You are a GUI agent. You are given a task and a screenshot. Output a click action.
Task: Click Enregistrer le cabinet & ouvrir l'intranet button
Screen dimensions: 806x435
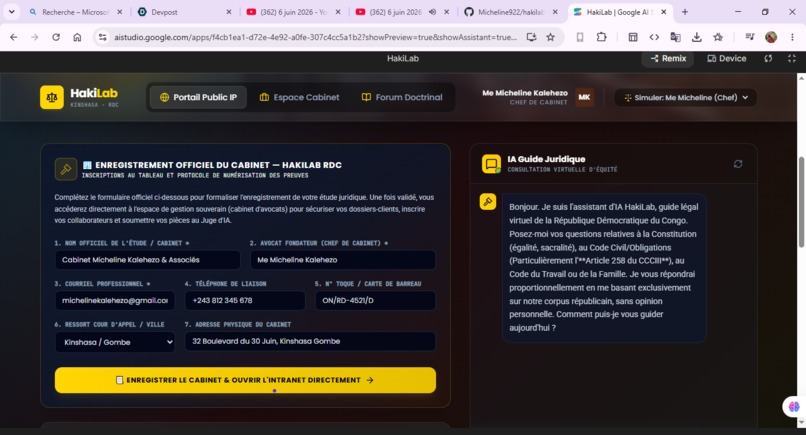pyautogui.click(x=245, y=380)
